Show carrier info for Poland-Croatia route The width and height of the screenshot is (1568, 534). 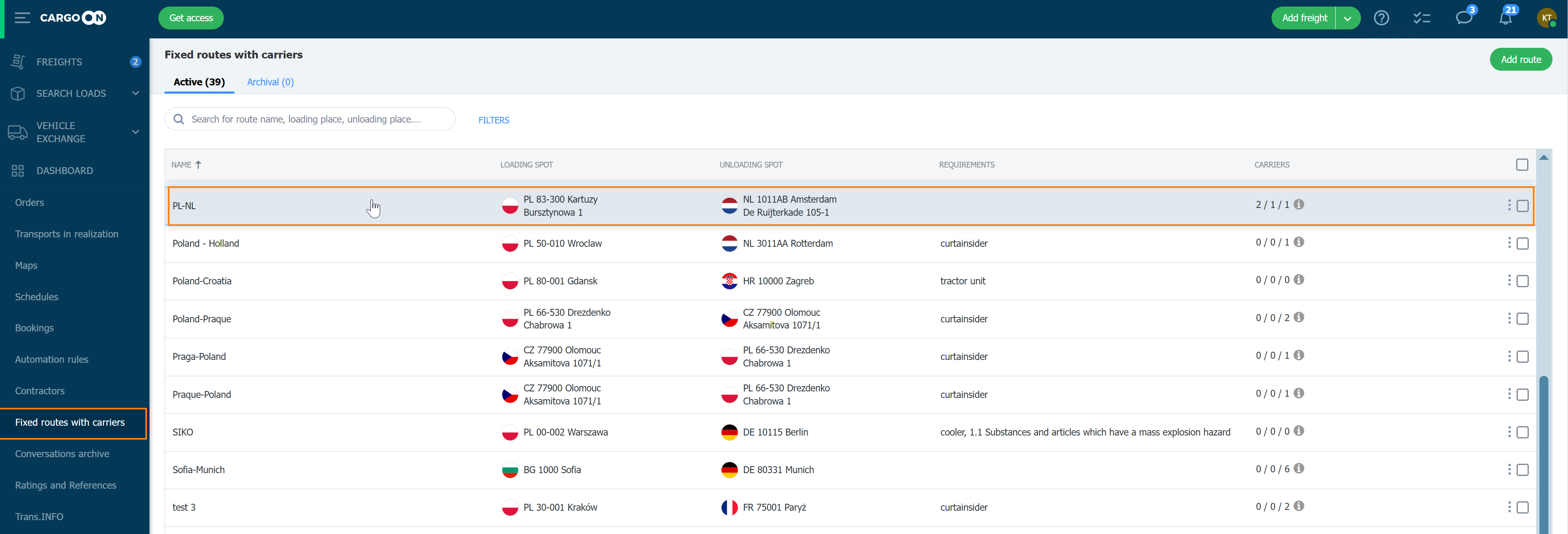(1299, 280)
